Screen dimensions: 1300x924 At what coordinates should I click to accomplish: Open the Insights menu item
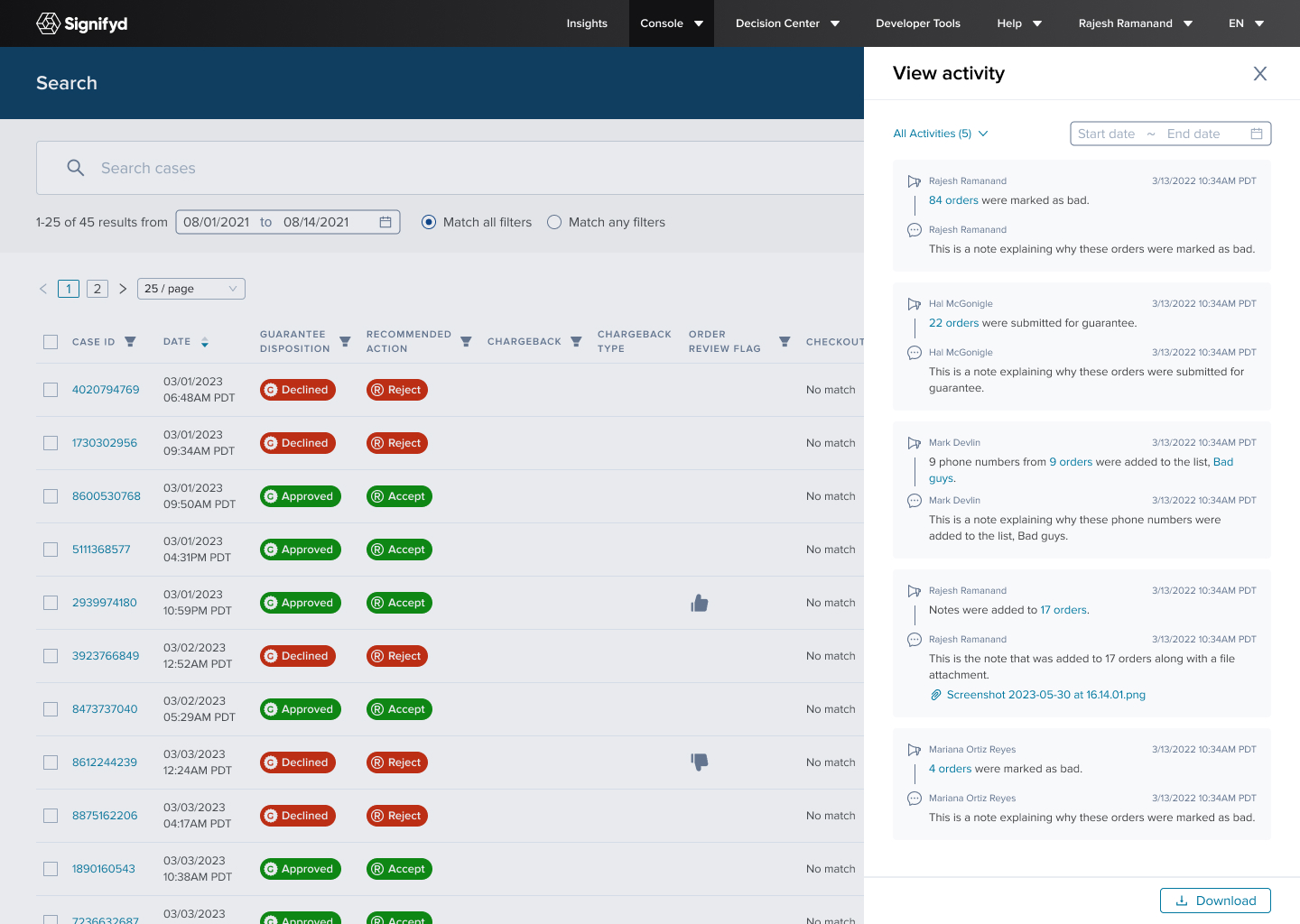587,23
